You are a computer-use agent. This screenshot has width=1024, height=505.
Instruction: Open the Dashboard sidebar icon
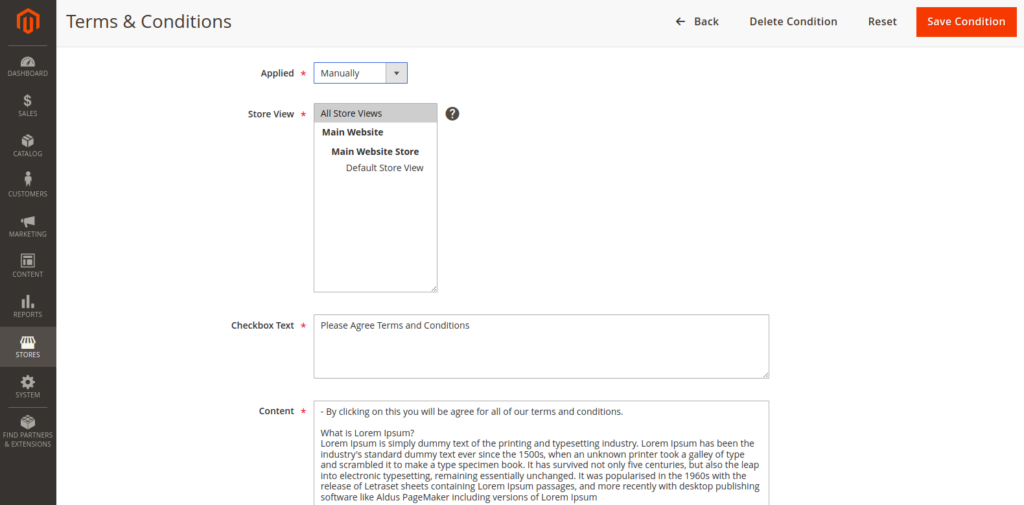27,66
